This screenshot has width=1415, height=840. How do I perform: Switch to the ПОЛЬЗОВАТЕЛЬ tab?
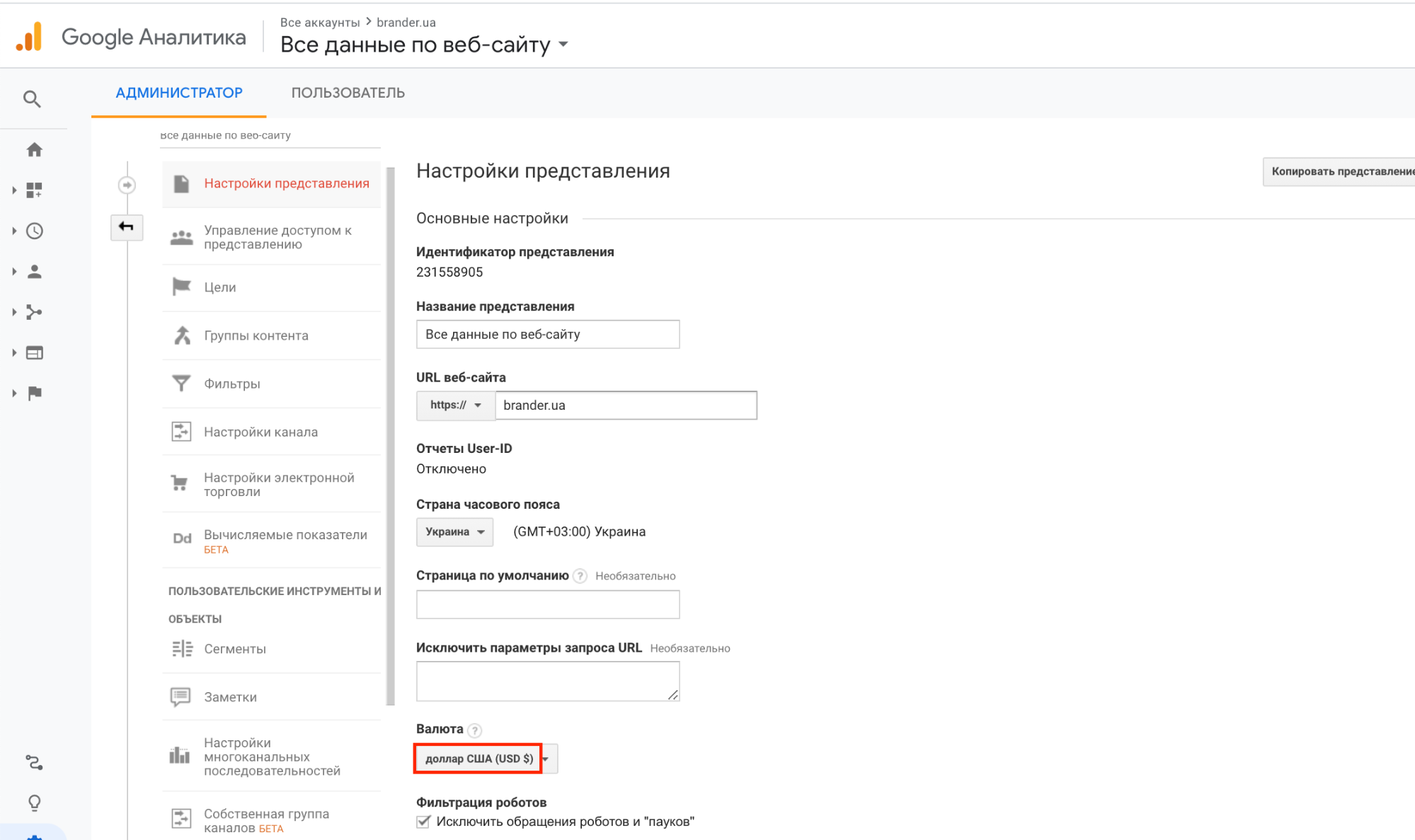[348, 93]
